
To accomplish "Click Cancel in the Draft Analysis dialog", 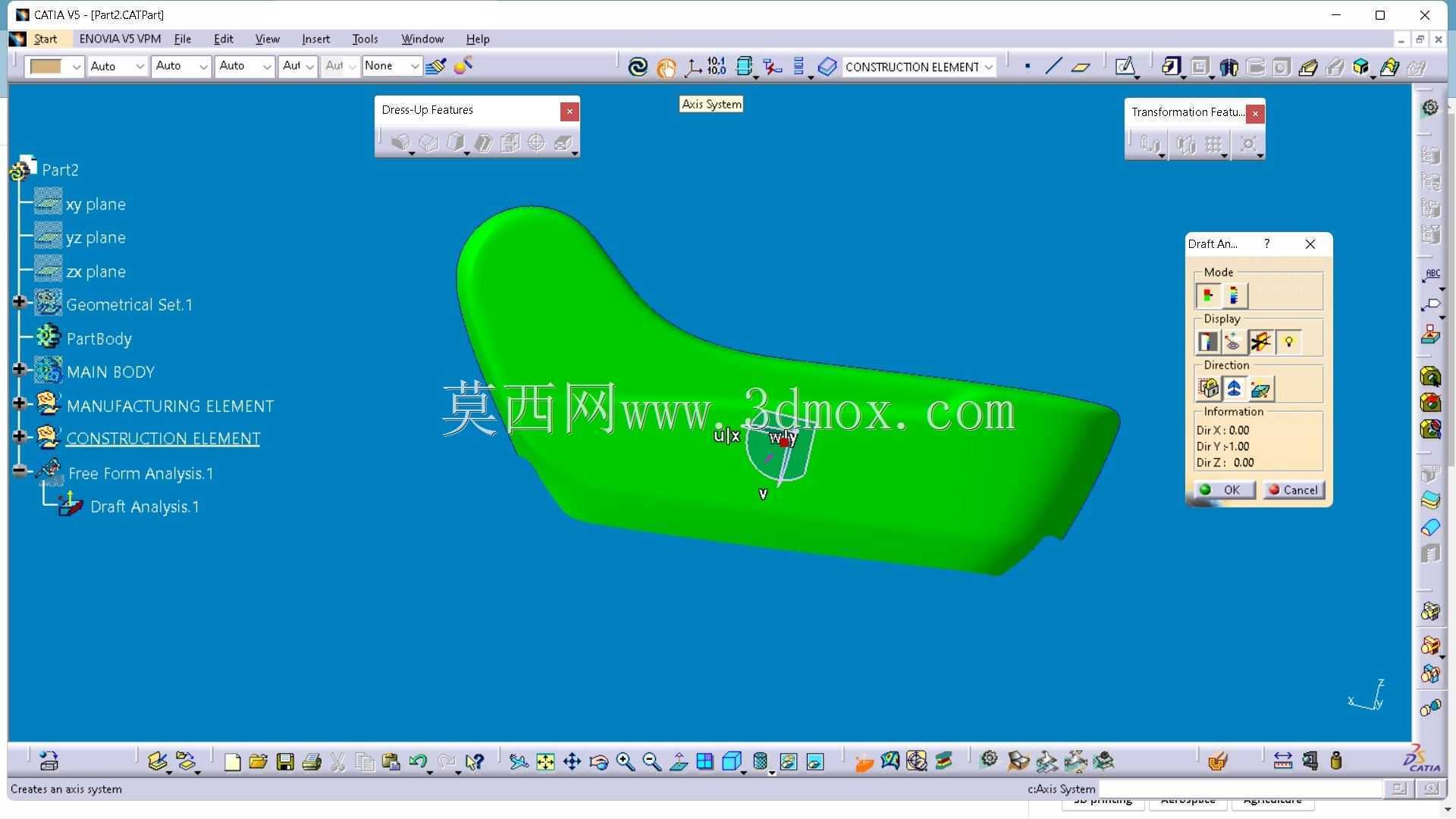I will [1294, 490].
